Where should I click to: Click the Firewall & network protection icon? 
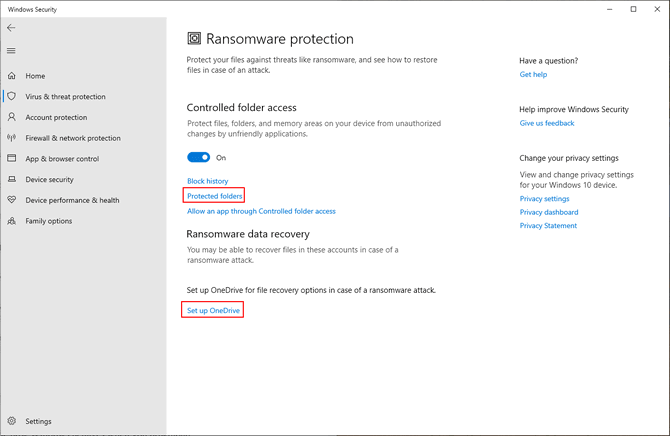click(x=12, y=138)
